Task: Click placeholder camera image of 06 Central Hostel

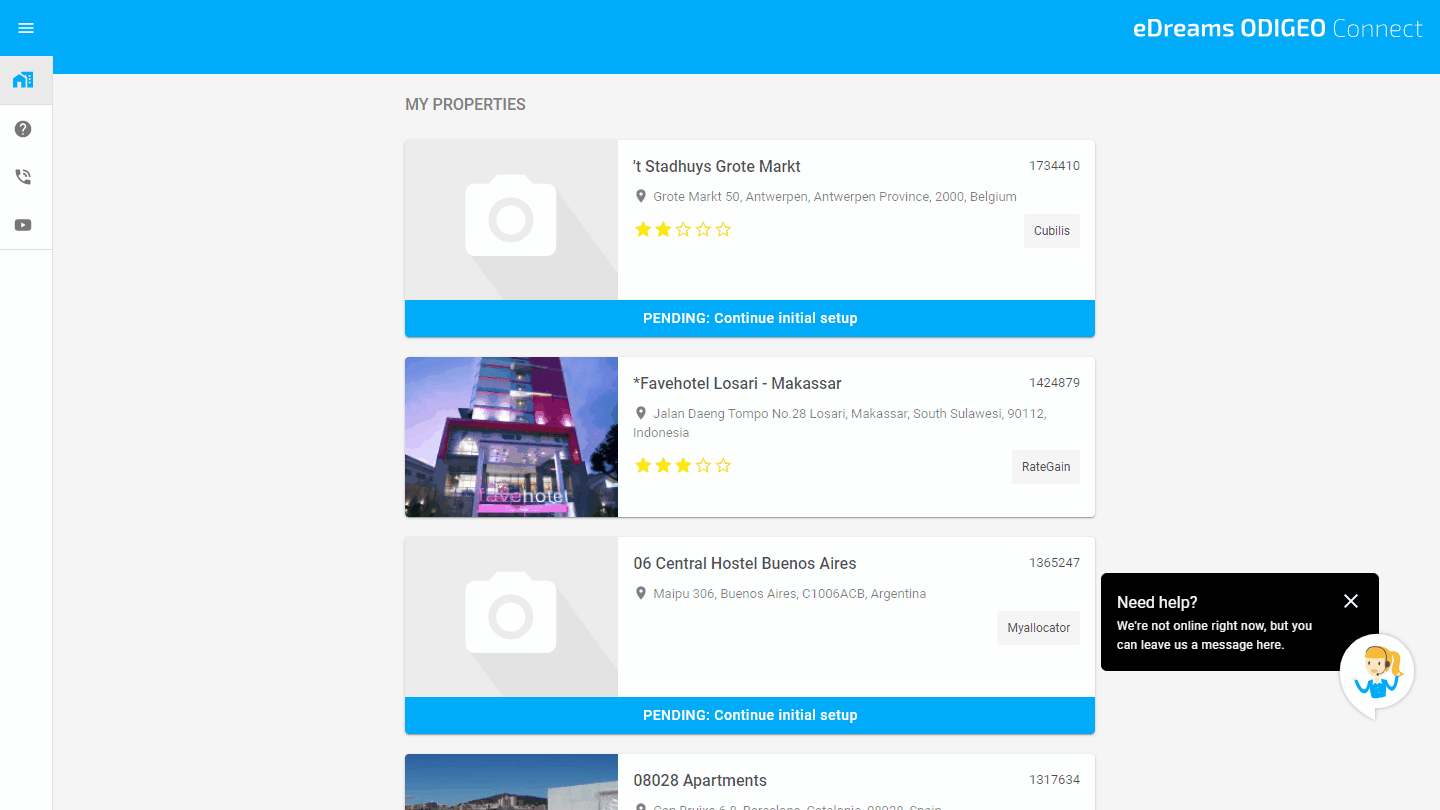Action: (511, 617)
